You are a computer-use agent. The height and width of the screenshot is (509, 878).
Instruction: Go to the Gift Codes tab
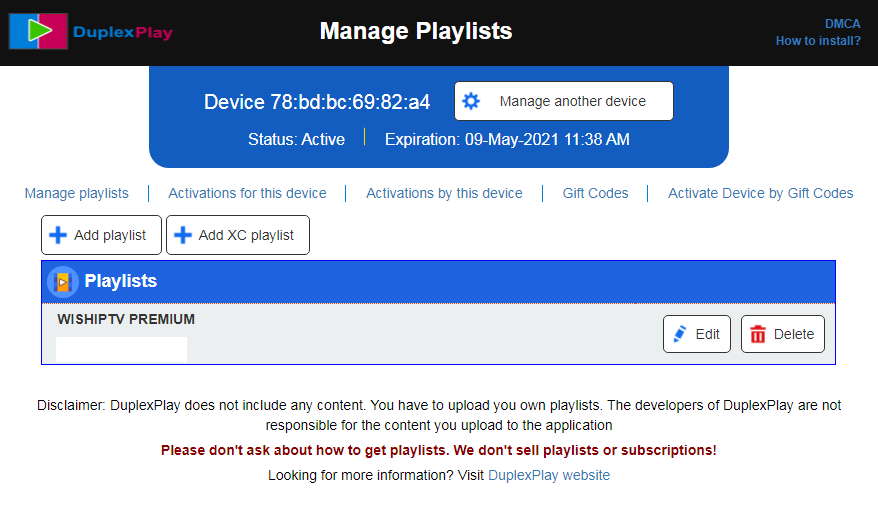point(595,193)
